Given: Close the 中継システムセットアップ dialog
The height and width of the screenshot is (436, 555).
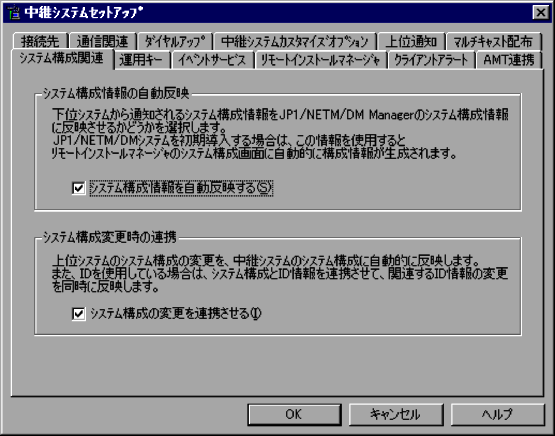Looking at the screenshot, I should (540, 13).
